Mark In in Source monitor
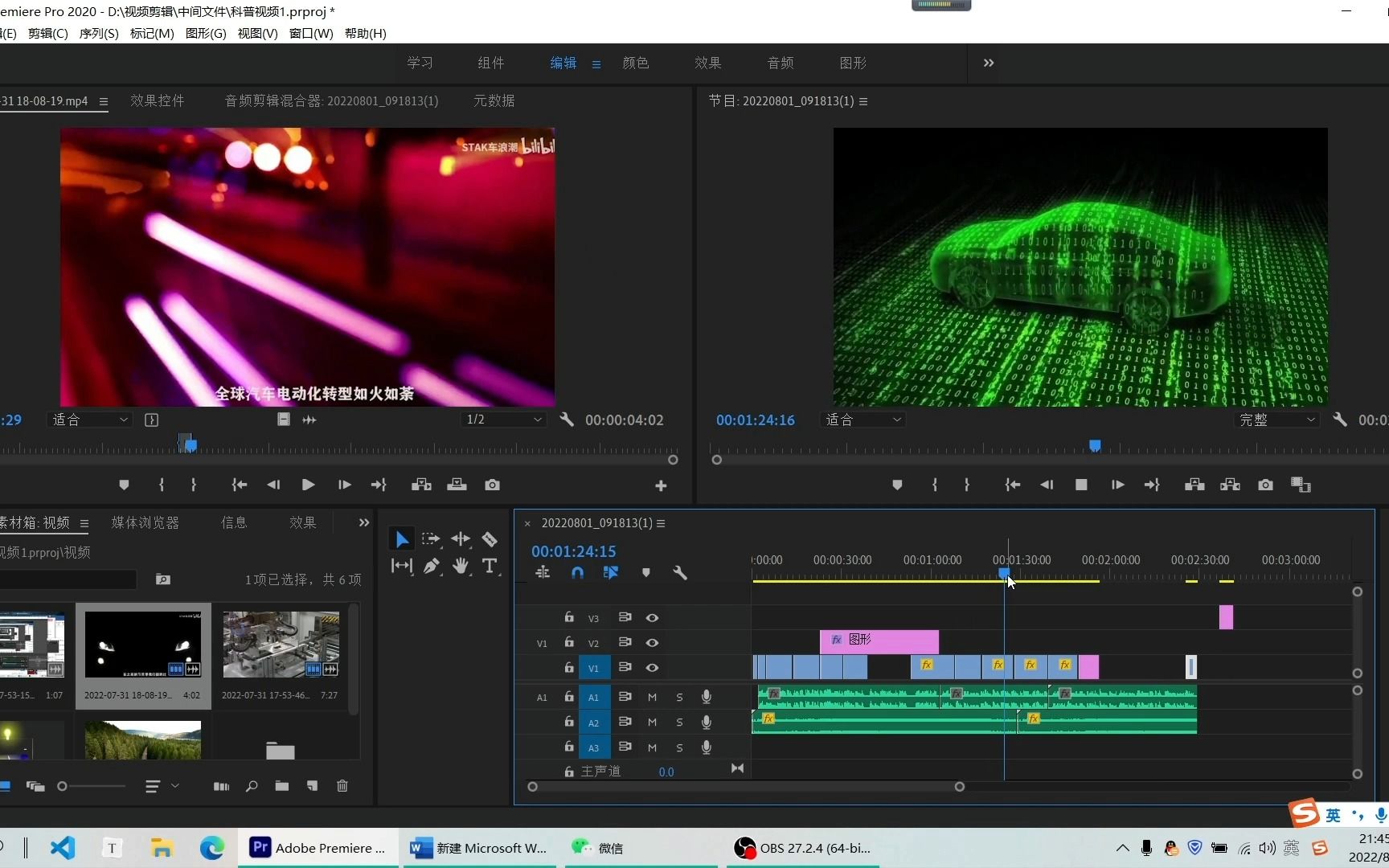The height and width of the screenshot is (868, 1389). coord(162,485)
